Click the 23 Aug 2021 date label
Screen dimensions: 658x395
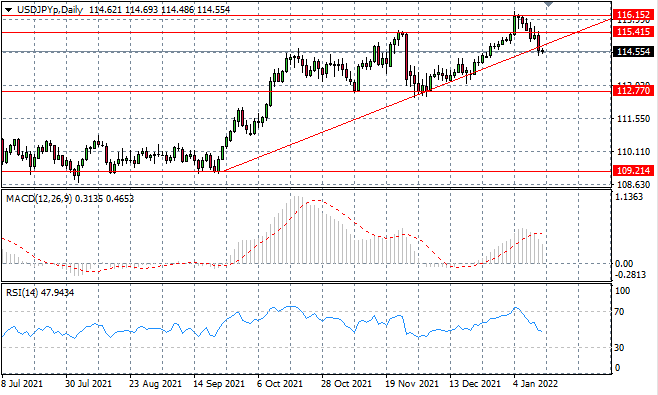(155, 384)
